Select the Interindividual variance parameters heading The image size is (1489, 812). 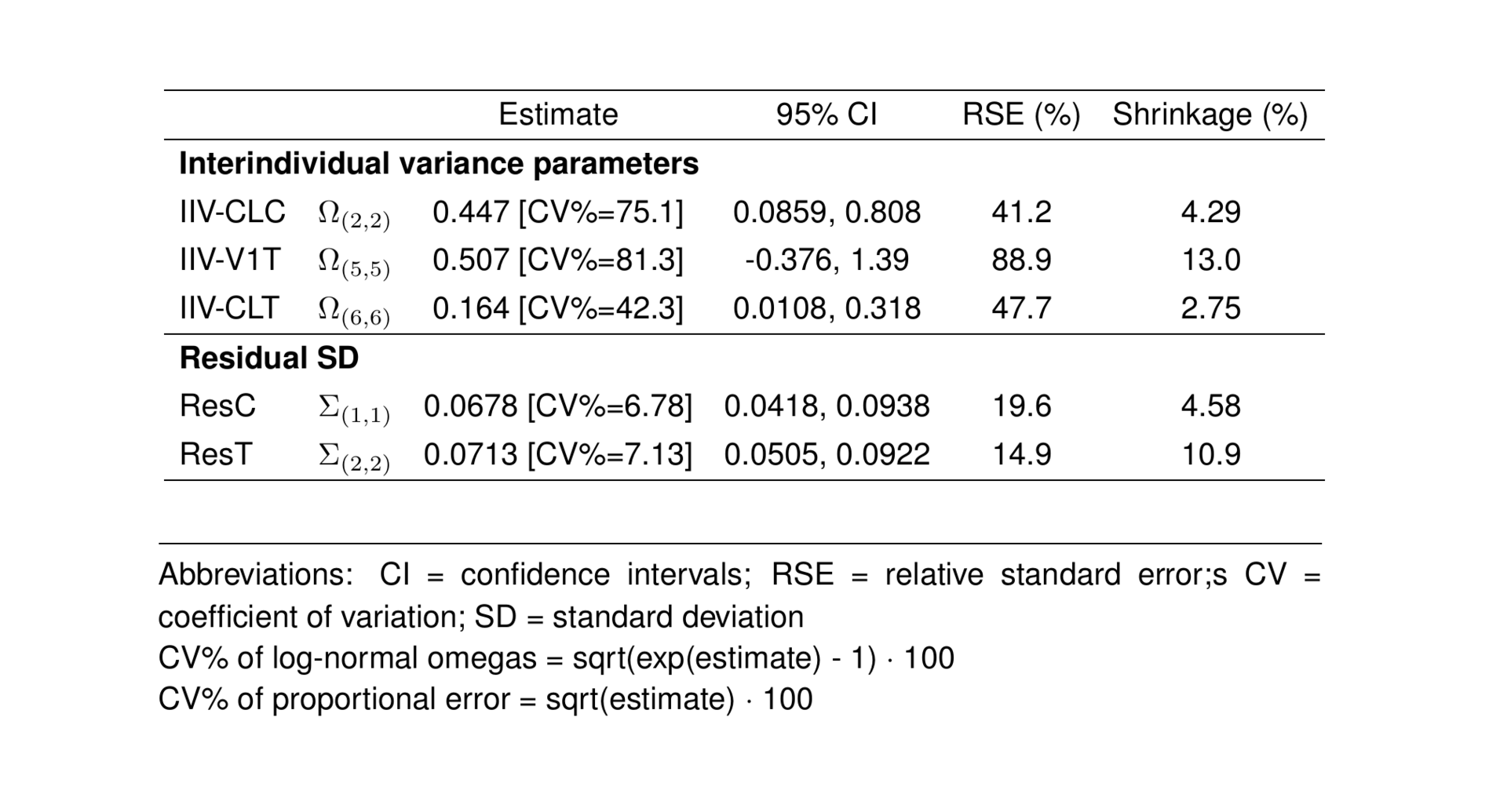[439, 164]
